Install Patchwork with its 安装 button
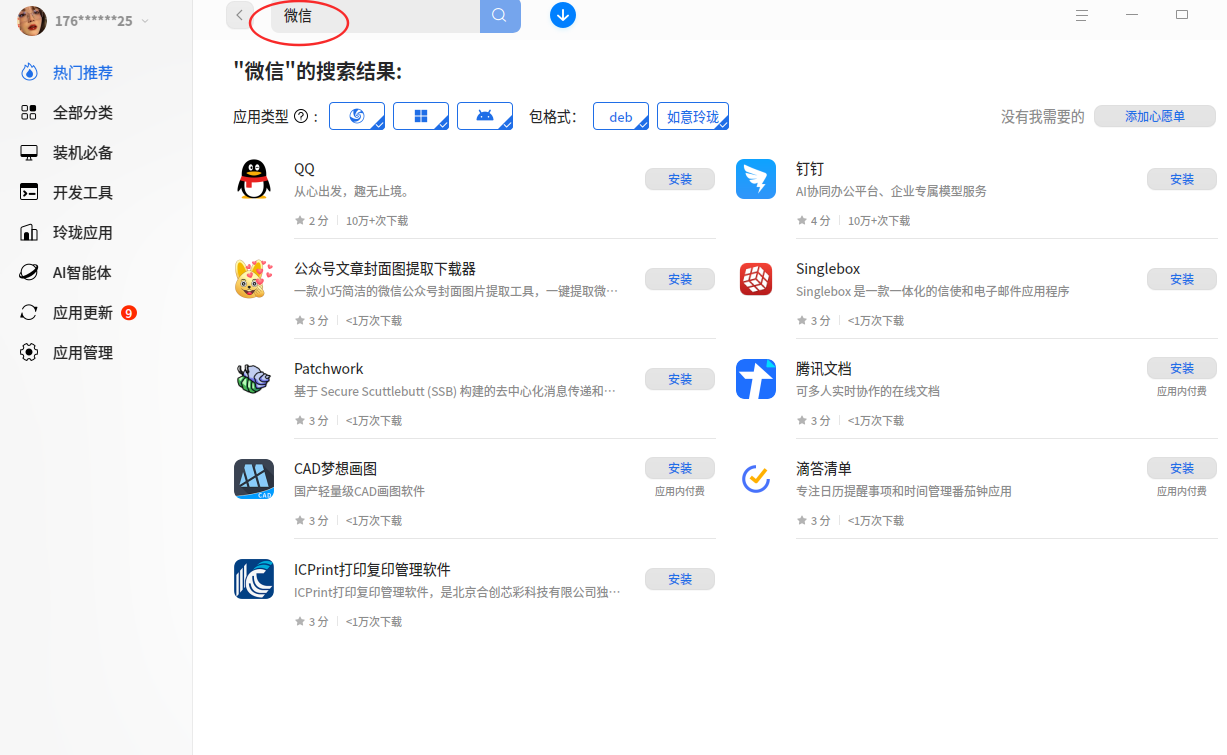The image size is (1227, 755). point(680,379)
